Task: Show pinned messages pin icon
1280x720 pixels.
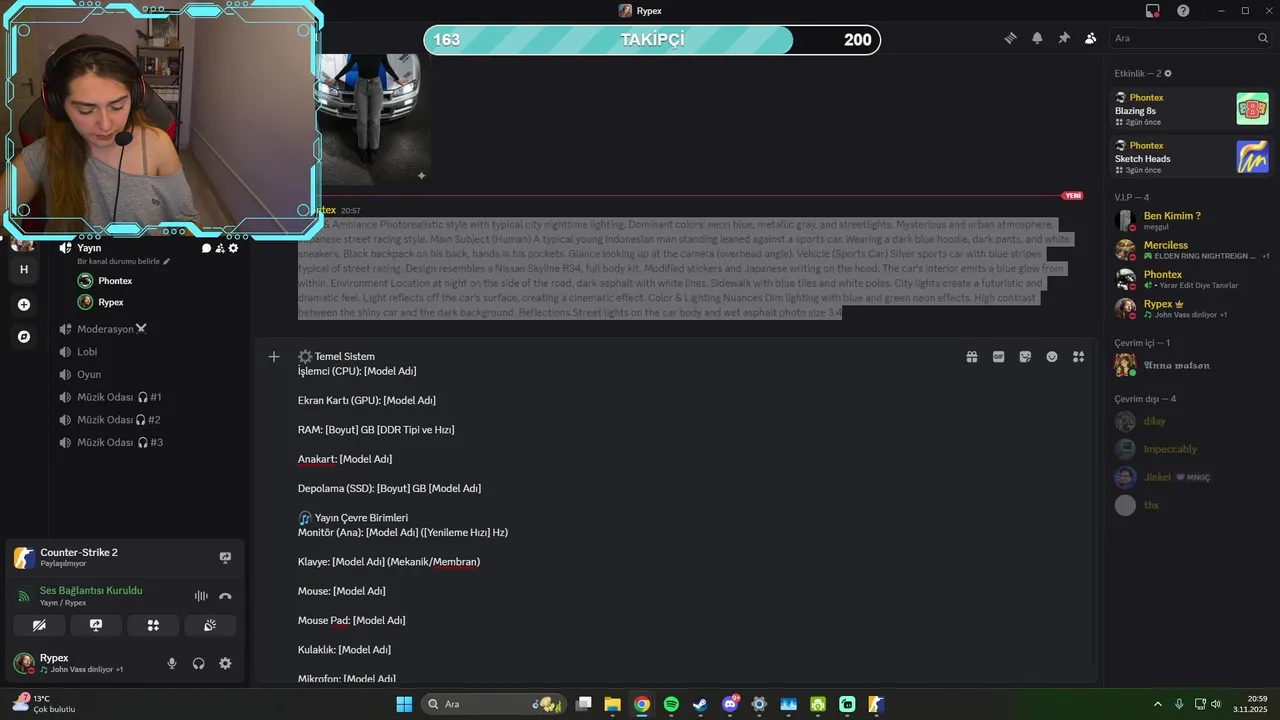Action: pos(1064,38)
